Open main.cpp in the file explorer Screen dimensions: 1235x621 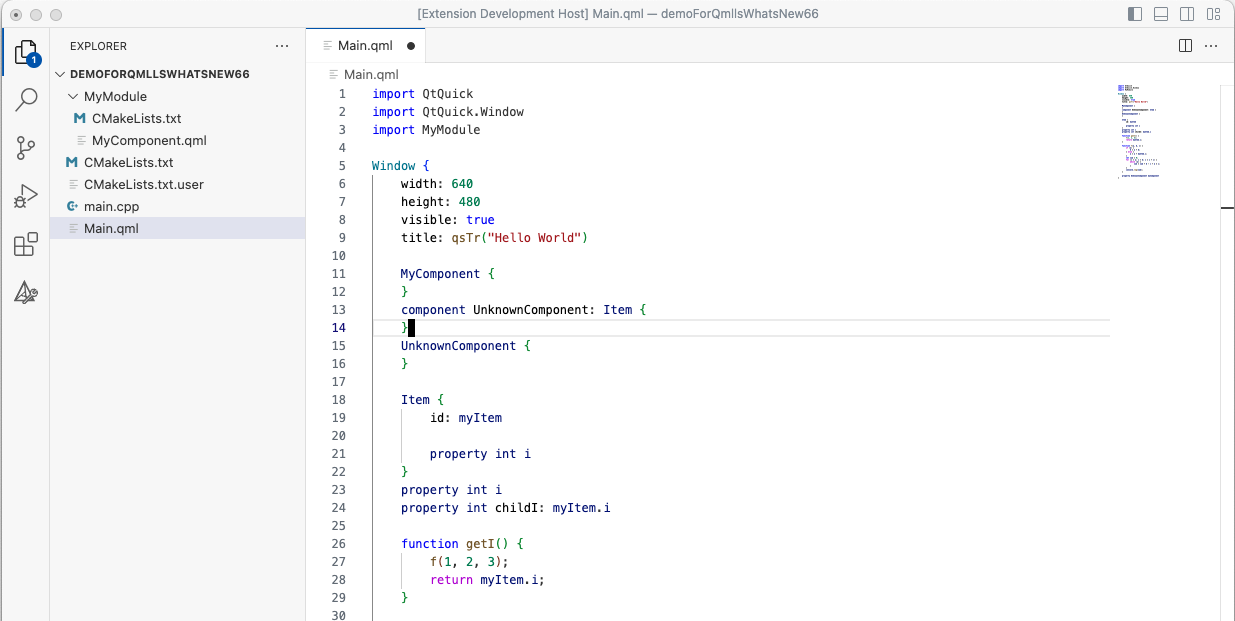coord(111,207)
